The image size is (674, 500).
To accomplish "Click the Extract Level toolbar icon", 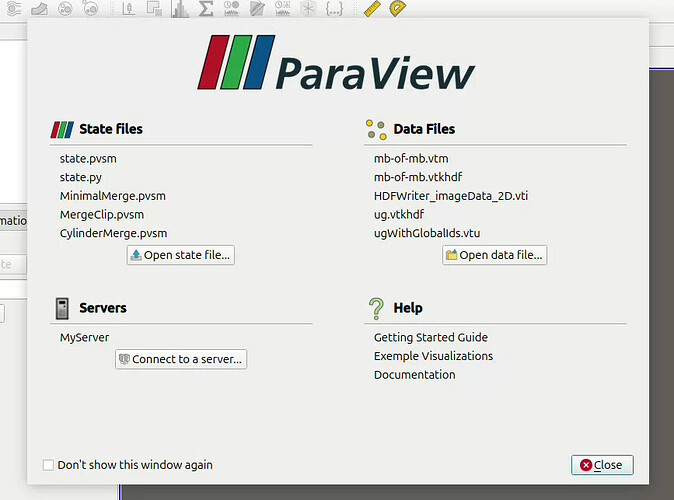I will 90,8.
